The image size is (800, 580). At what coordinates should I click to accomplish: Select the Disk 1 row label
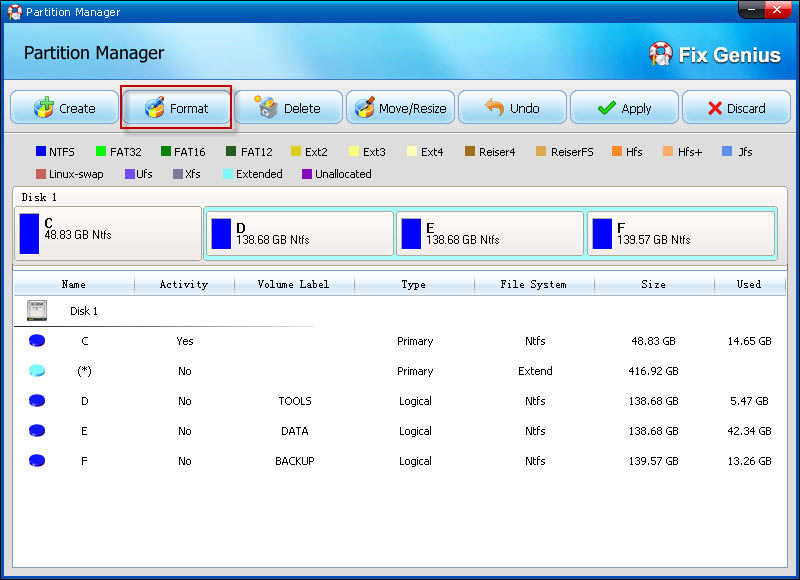84,311
